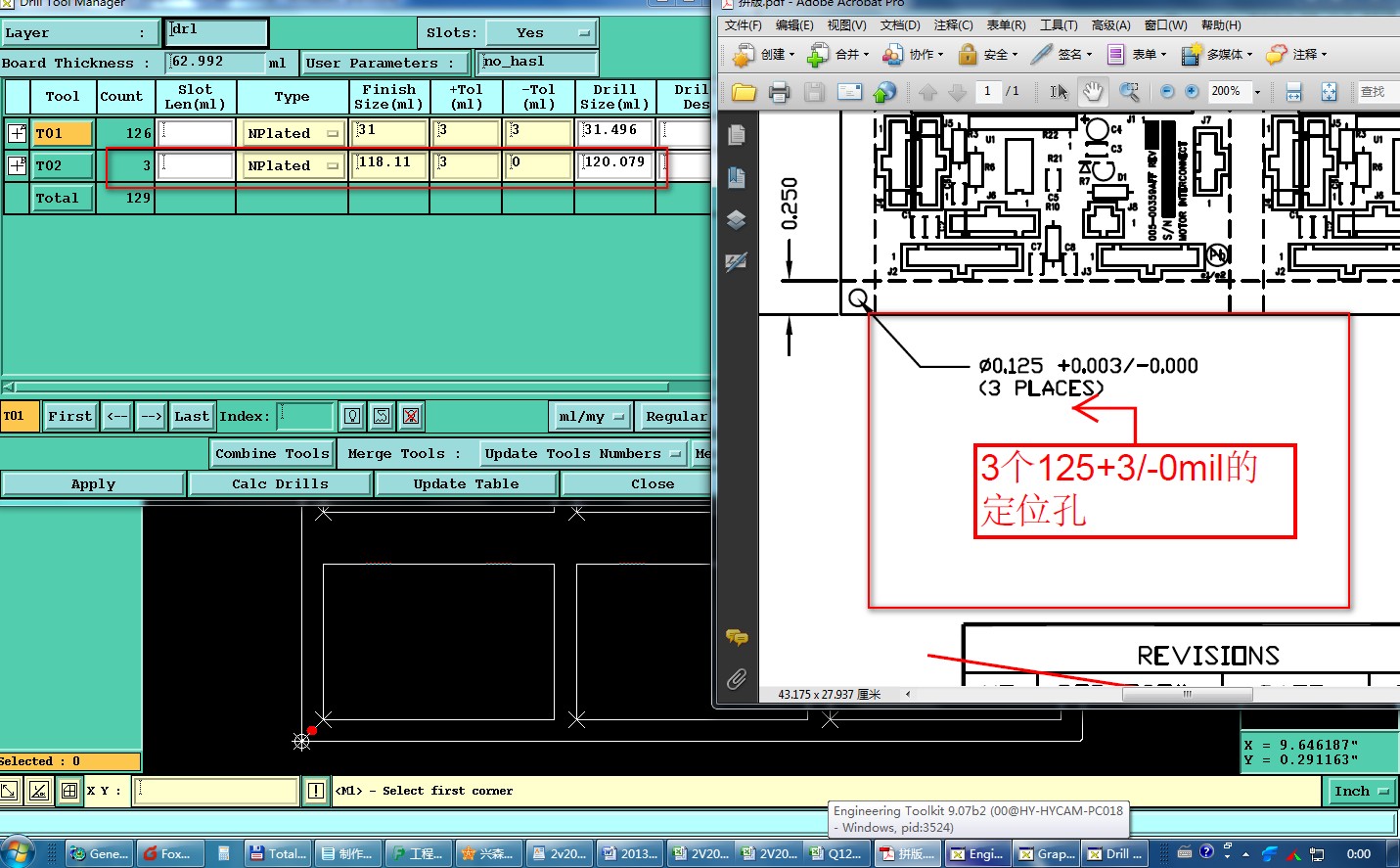Open Type dropdown for tool T01
The width and height of the screenshot is (1400, 868).
293,133
